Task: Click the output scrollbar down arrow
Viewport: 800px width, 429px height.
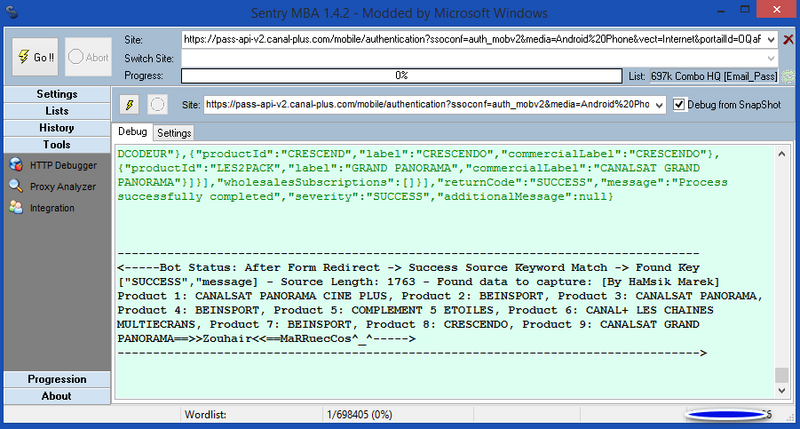Action: [x=782, y=390]
